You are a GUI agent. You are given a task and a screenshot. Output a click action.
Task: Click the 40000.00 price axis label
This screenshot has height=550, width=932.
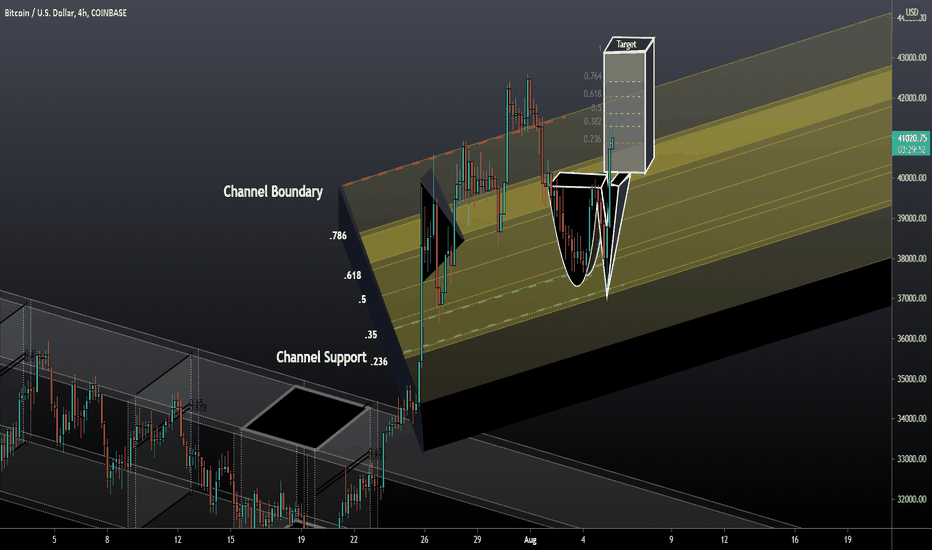(x=912, y=178)
